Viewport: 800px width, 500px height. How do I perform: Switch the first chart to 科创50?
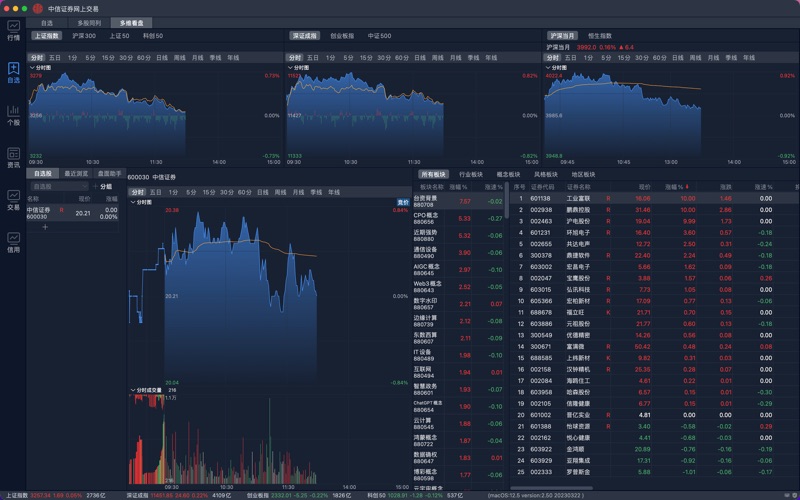pos(153,36)
